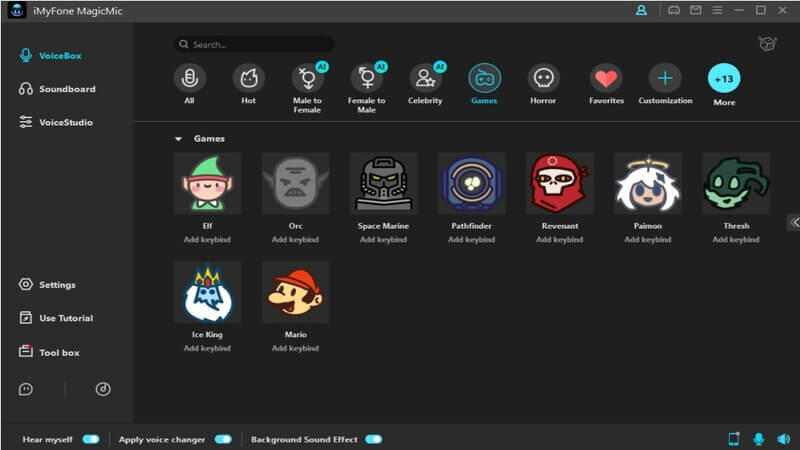Select the Celebrity voices category
Viewport: 800px width, 450px height.
[x=426, y=84]
